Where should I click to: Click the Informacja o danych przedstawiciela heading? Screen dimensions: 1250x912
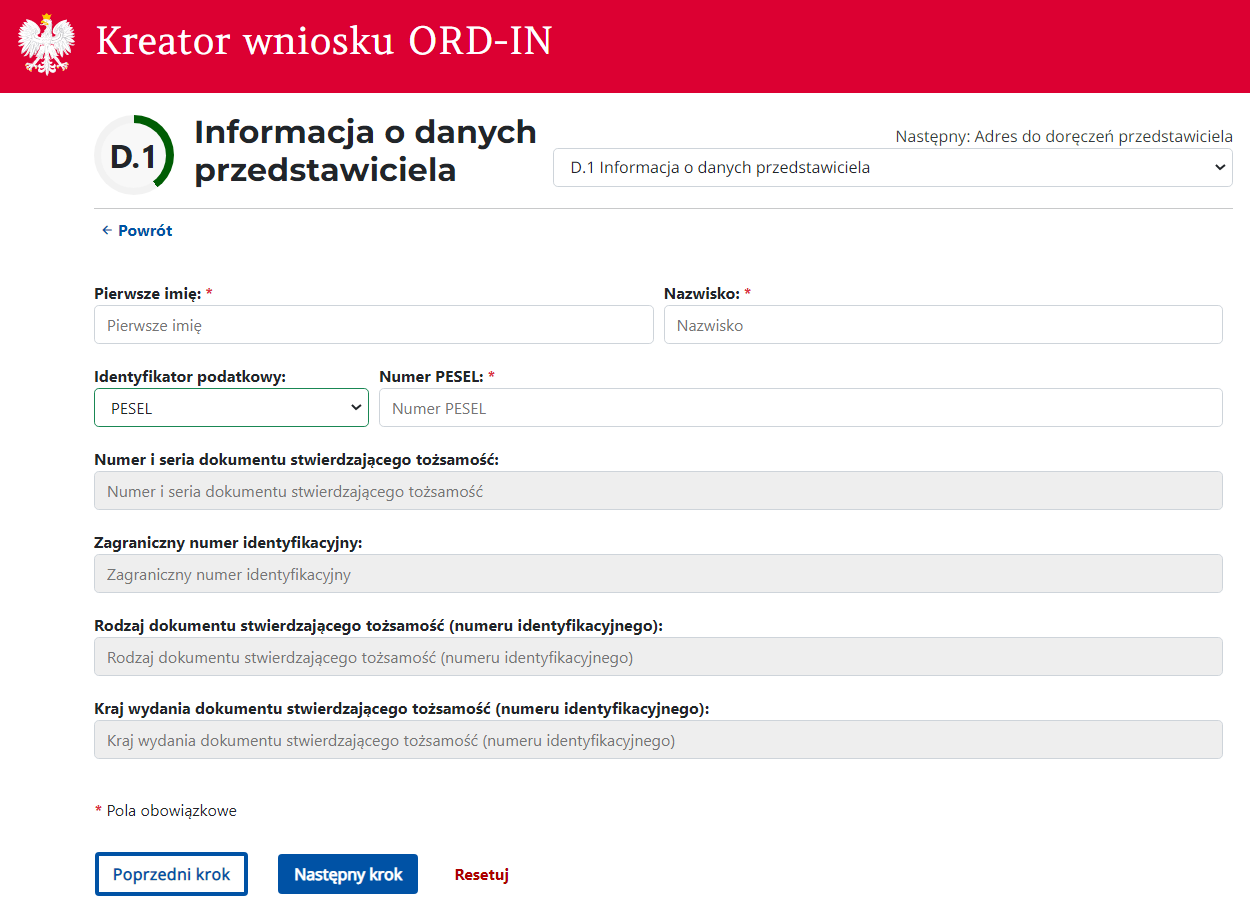[365, 150]
